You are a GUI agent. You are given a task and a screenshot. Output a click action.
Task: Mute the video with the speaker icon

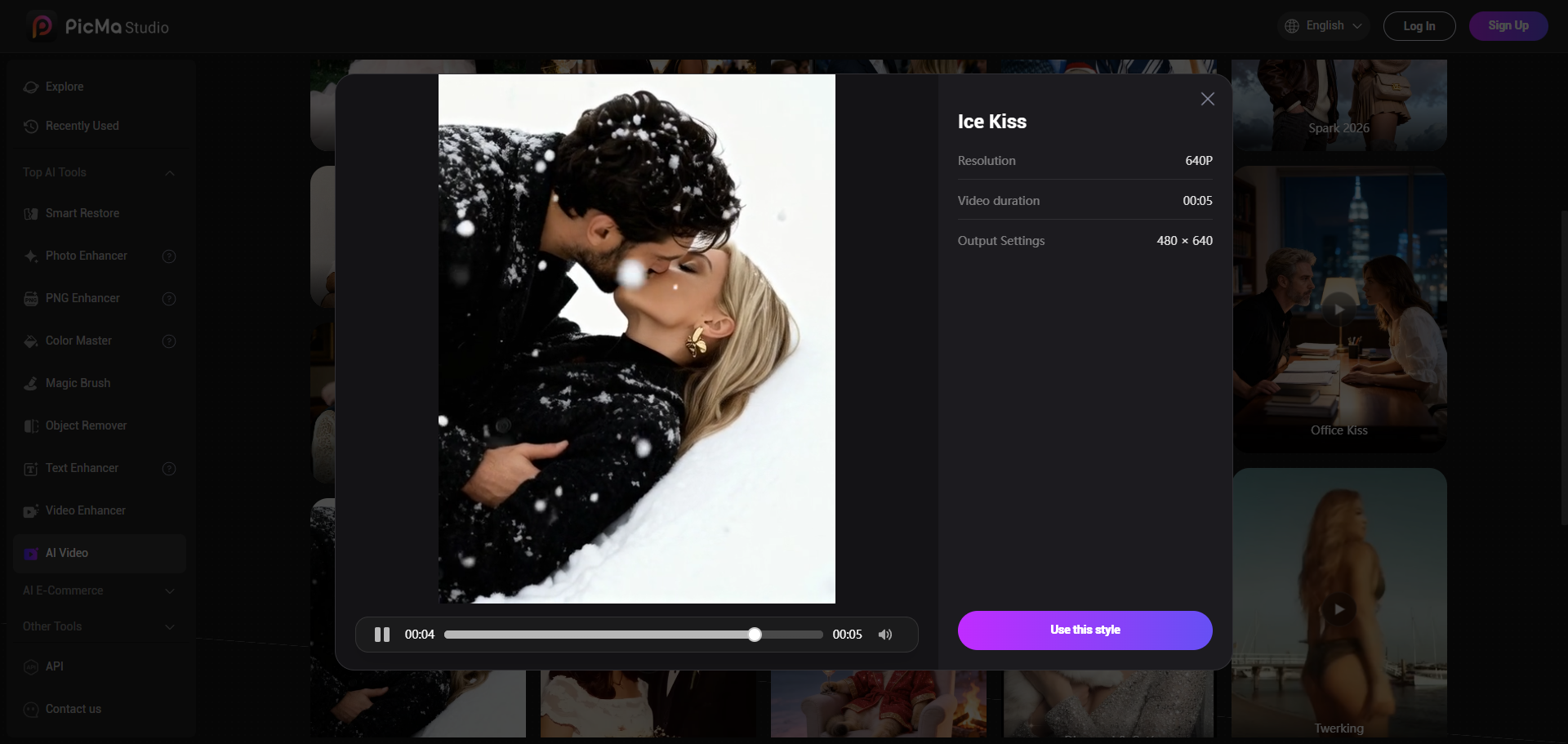click(x=885, y=635)
